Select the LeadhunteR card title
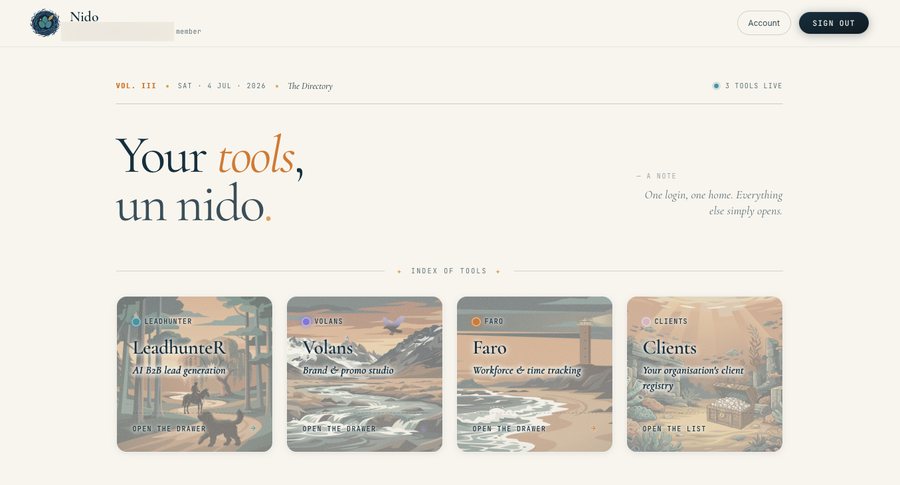The height and width of the screenshot is (485, 900). pyautogui.click(x=179, y=348)
